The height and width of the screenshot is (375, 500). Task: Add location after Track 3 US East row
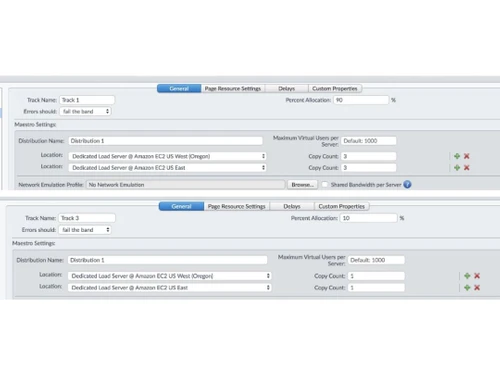tap(467, 287)
